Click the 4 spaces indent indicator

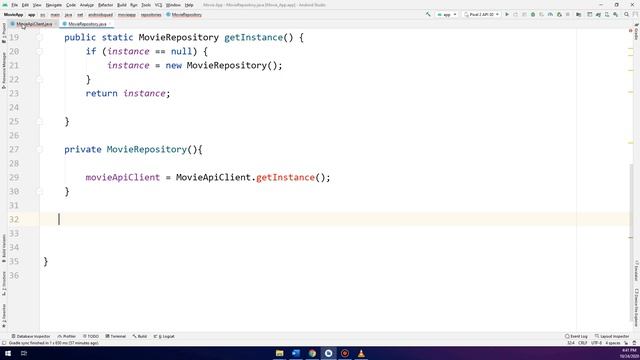(x=613, y=343)
